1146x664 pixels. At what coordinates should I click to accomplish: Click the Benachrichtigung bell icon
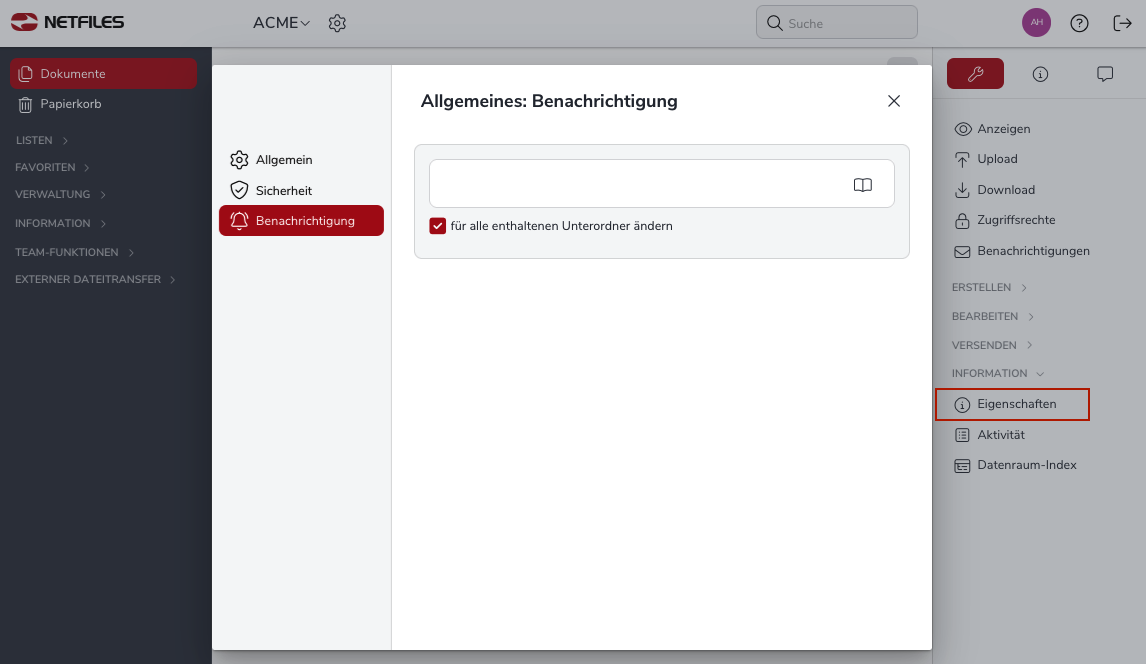click(x=239, y=221)
